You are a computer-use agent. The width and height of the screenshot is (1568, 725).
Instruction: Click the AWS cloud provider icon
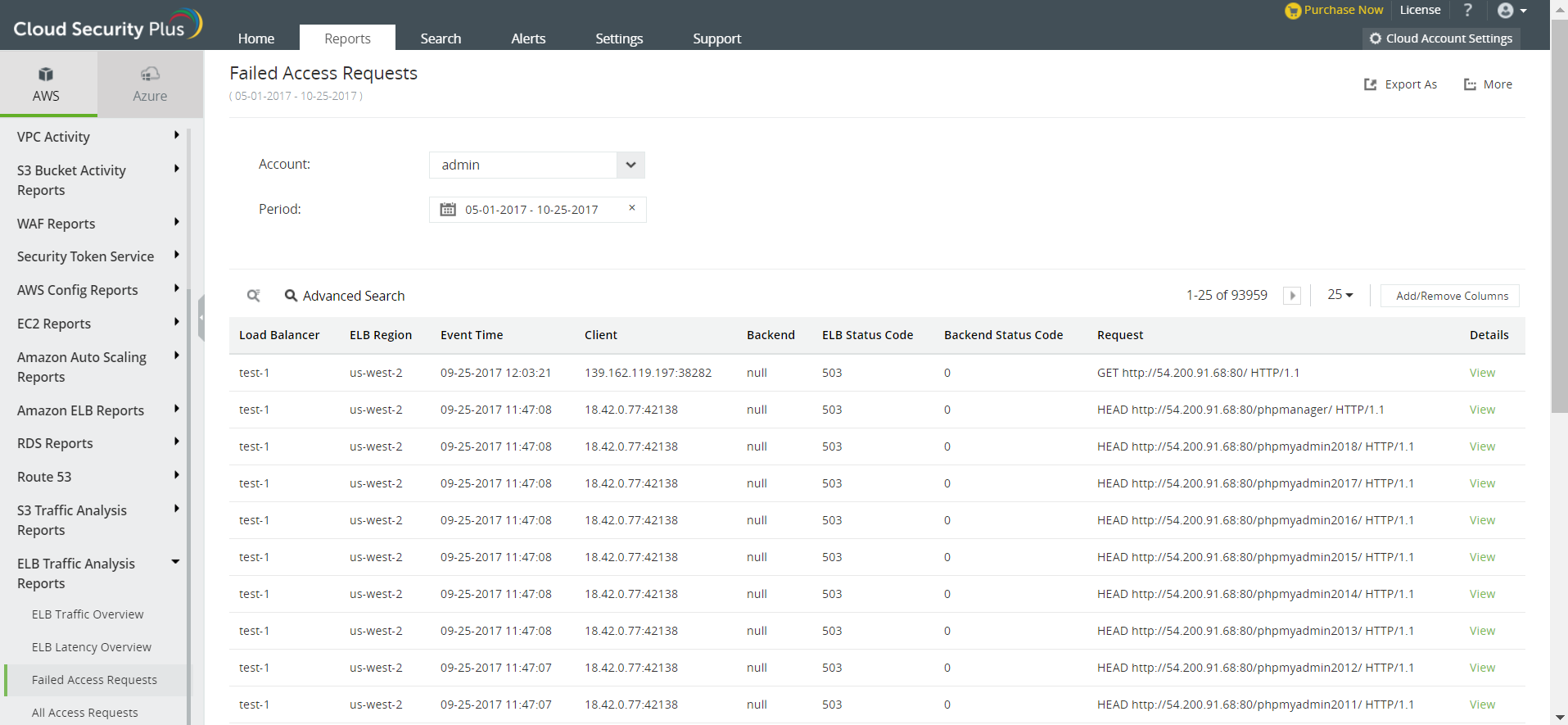click(46, 75)
